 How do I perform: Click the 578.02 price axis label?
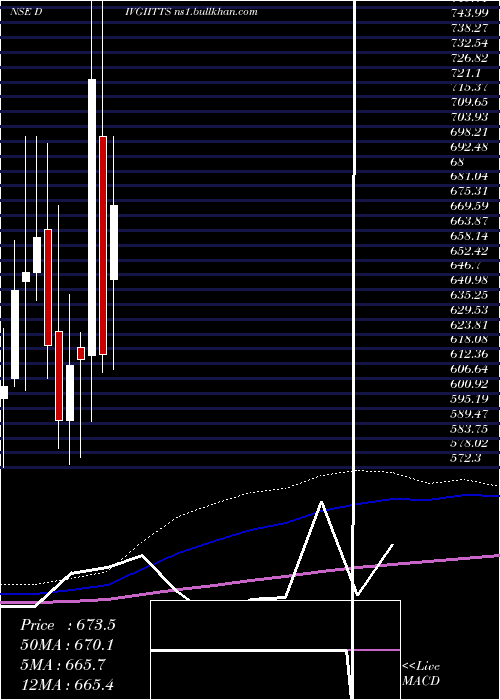coord(469,443)
